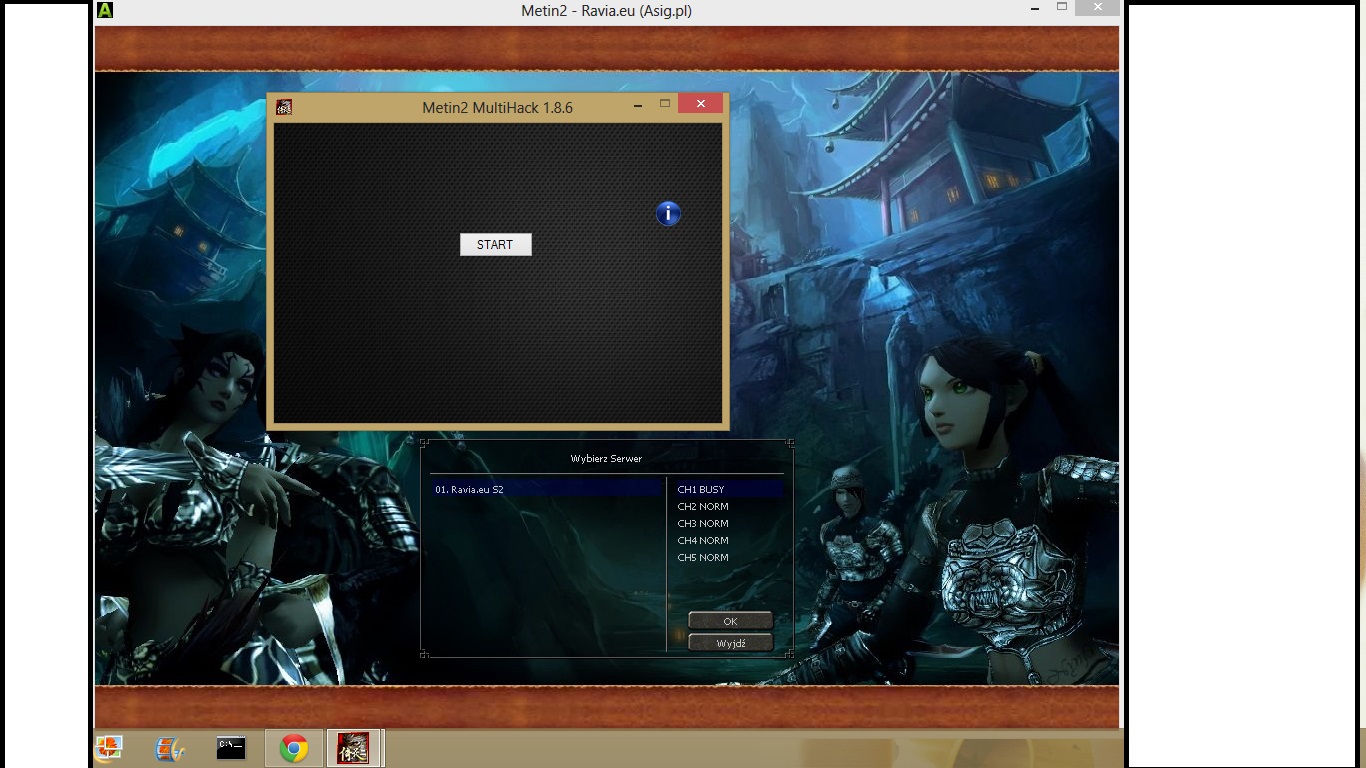Screen dimensions: 1366x768
Task: Select server 01. Ravia.eu S2
Action: 548,490
